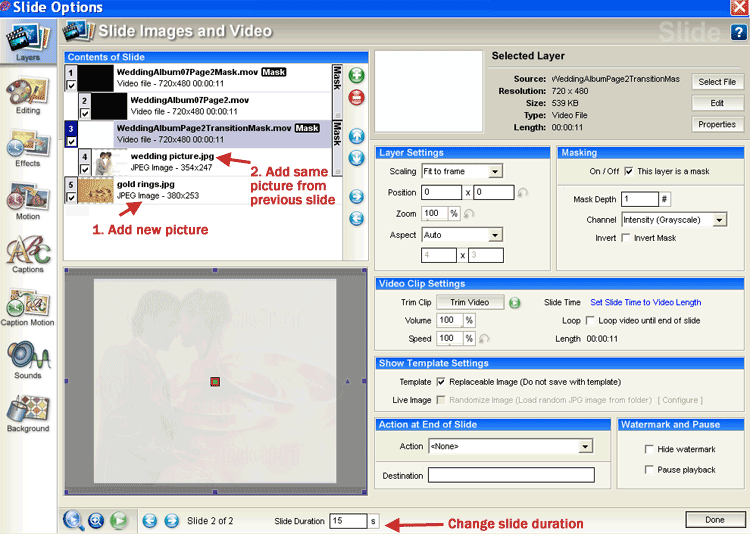
Task: Toggle Replaceable Image template checkbox
Action: click(441, 382)
